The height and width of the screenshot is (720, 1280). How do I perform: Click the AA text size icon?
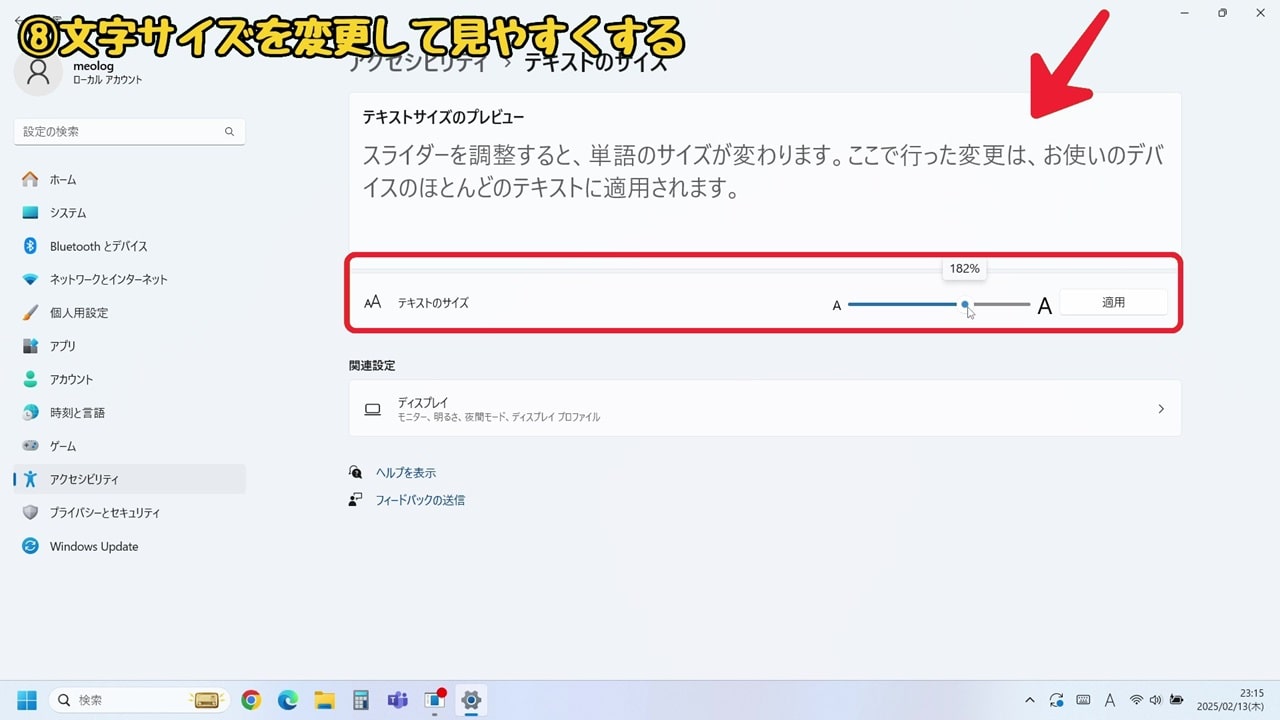(x=373, y=302)
